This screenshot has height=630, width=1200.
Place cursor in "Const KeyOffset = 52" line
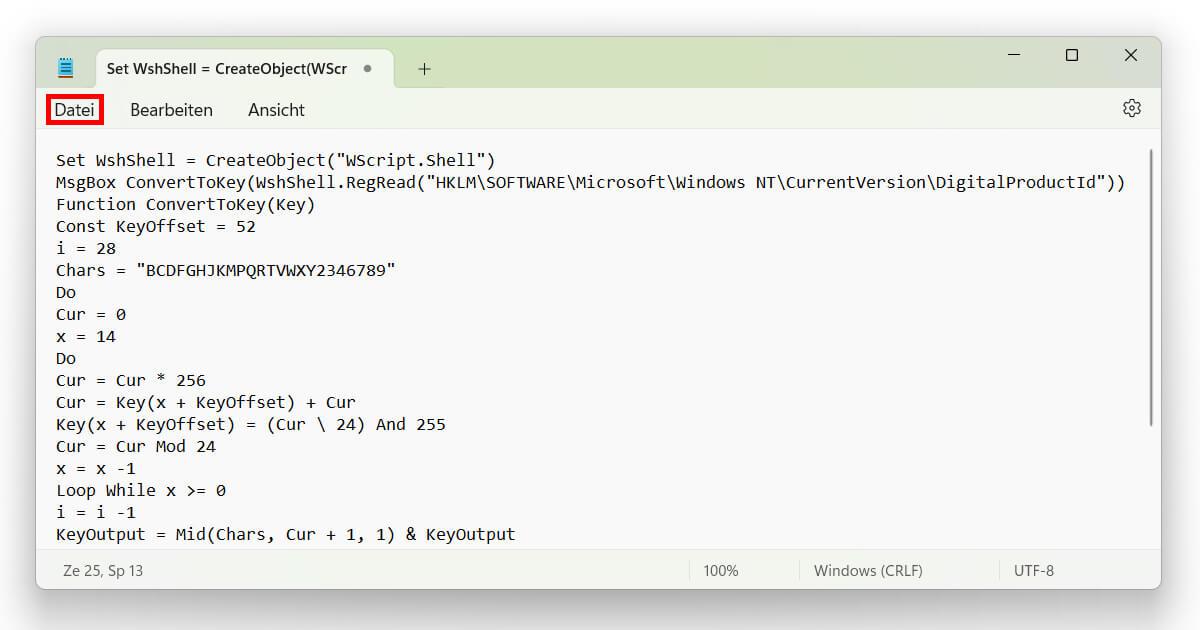click(x=156, y=227)
